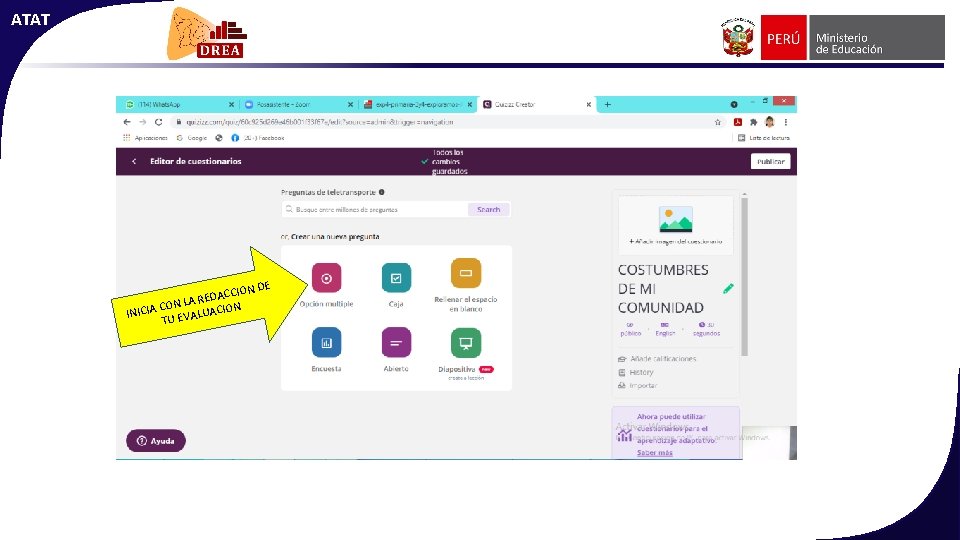Click the quizizz.com address bar
This screenshot has width=960, height=540.
coord(447,122)
